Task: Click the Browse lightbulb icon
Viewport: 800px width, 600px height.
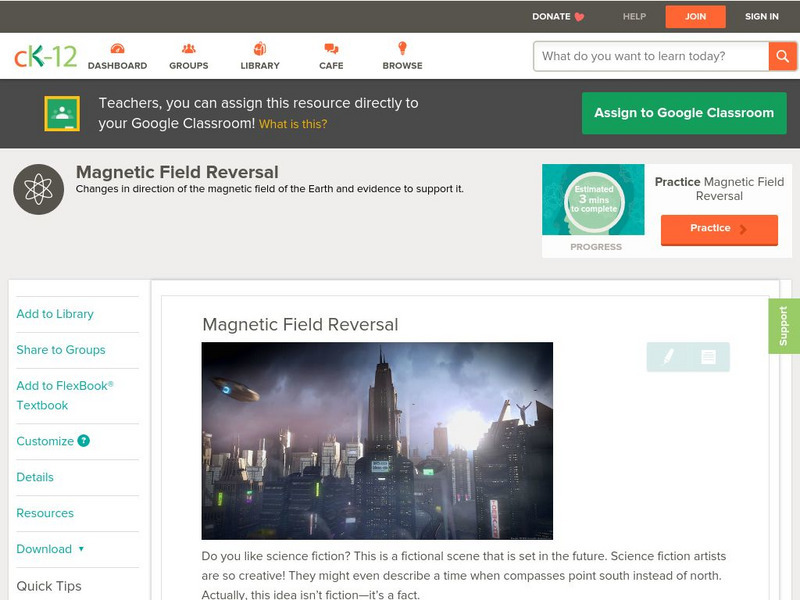Action: tap(403, 48)
